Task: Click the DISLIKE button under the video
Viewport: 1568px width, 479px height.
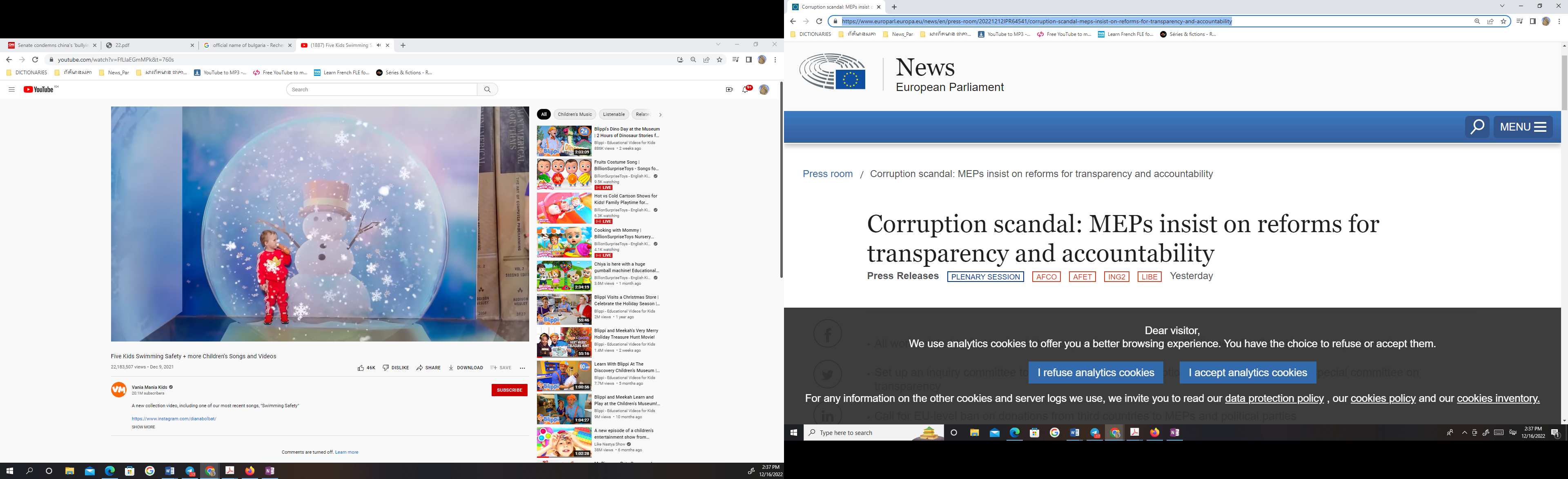Action: coord(396,368)
